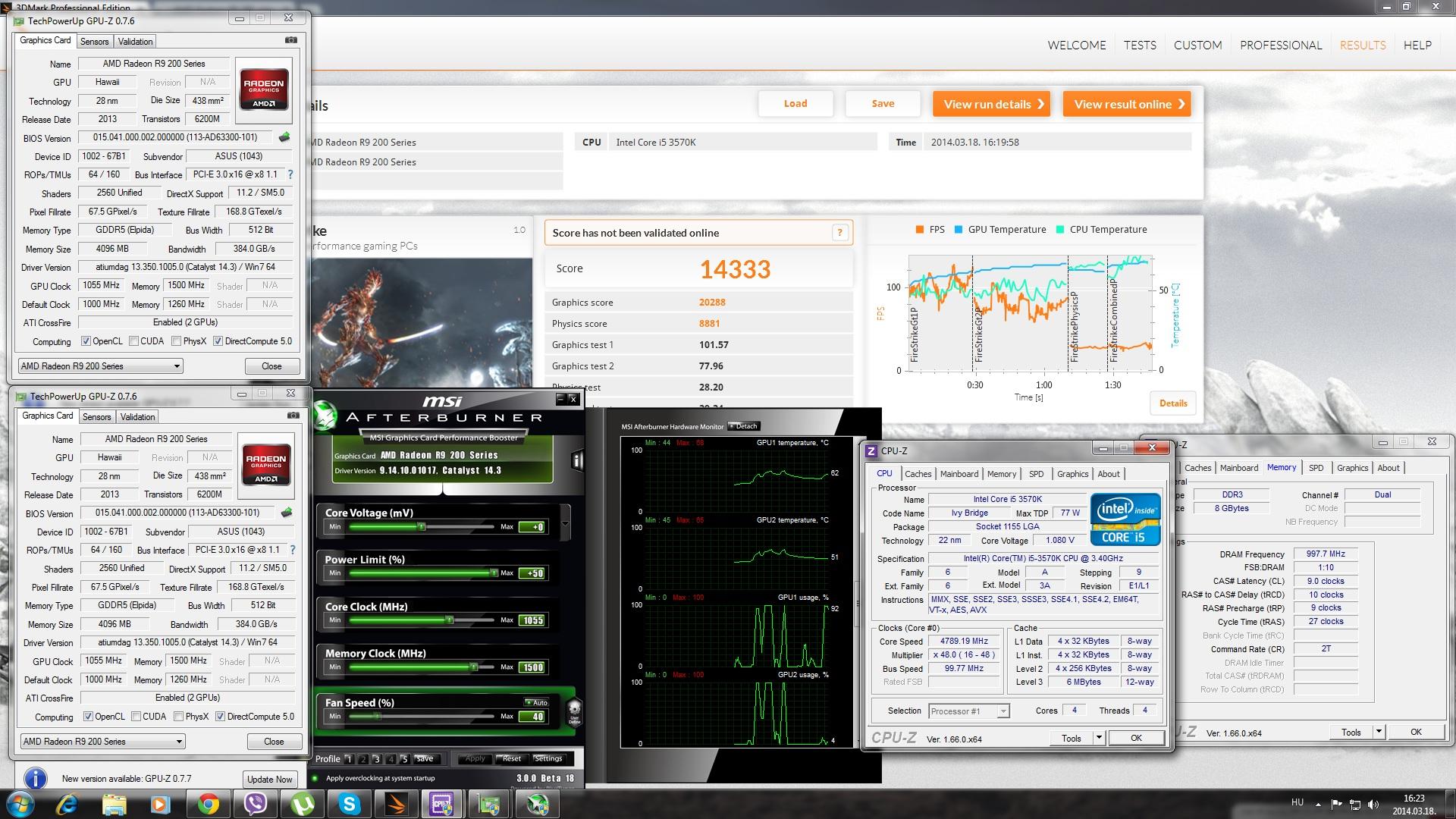This screenshot has height=819, width=1456.
Task: Open Viber from taskbar
Action: point(256,804)
